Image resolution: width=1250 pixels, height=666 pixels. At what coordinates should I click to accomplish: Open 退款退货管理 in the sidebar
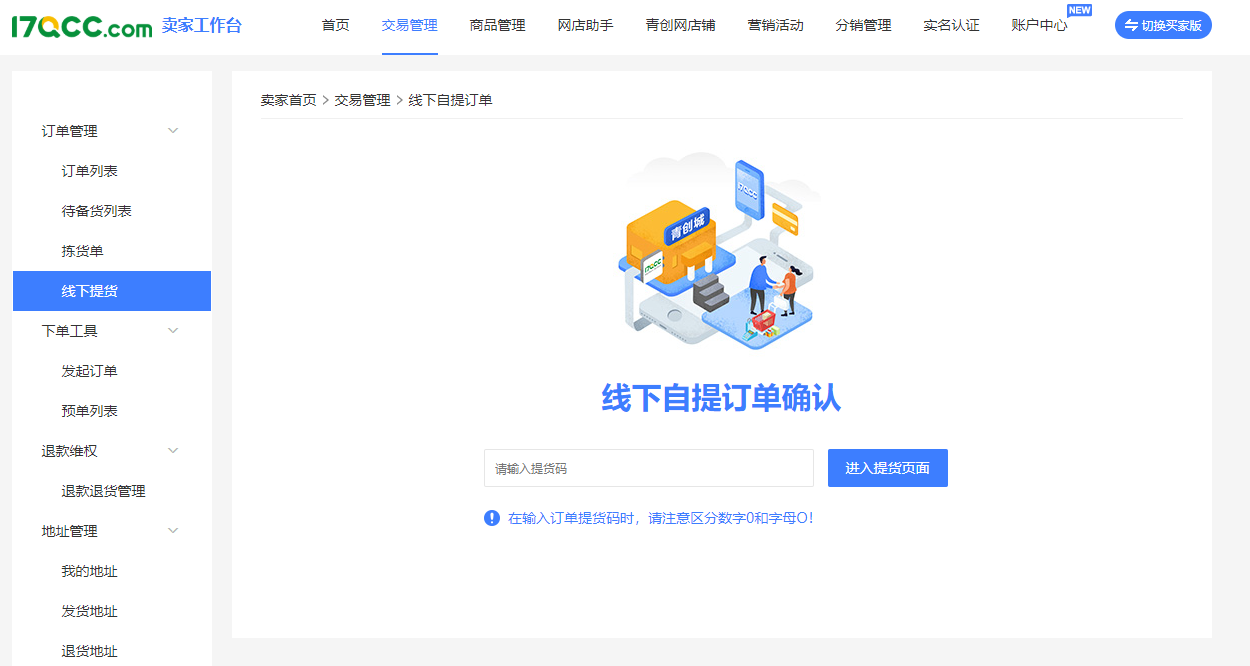pyautogui.click(x=104, y=491)
